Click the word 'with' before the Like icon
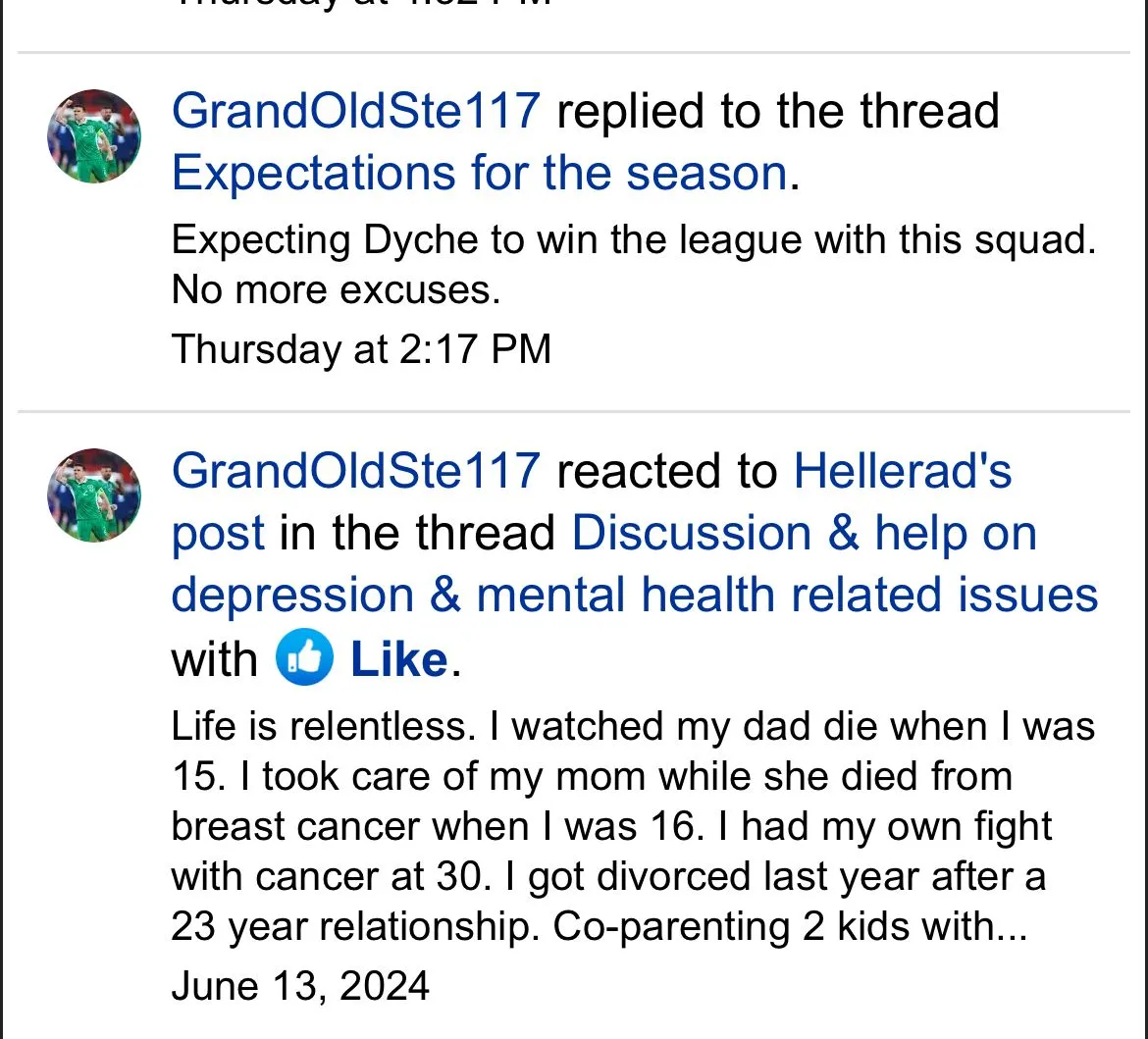Screen dimensions: 1148x1039 (x=214, y=659)
